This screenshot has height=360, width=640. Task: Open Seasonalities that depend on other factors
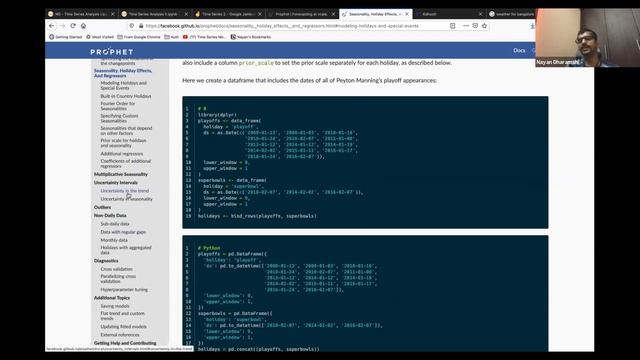coord(126,131)
